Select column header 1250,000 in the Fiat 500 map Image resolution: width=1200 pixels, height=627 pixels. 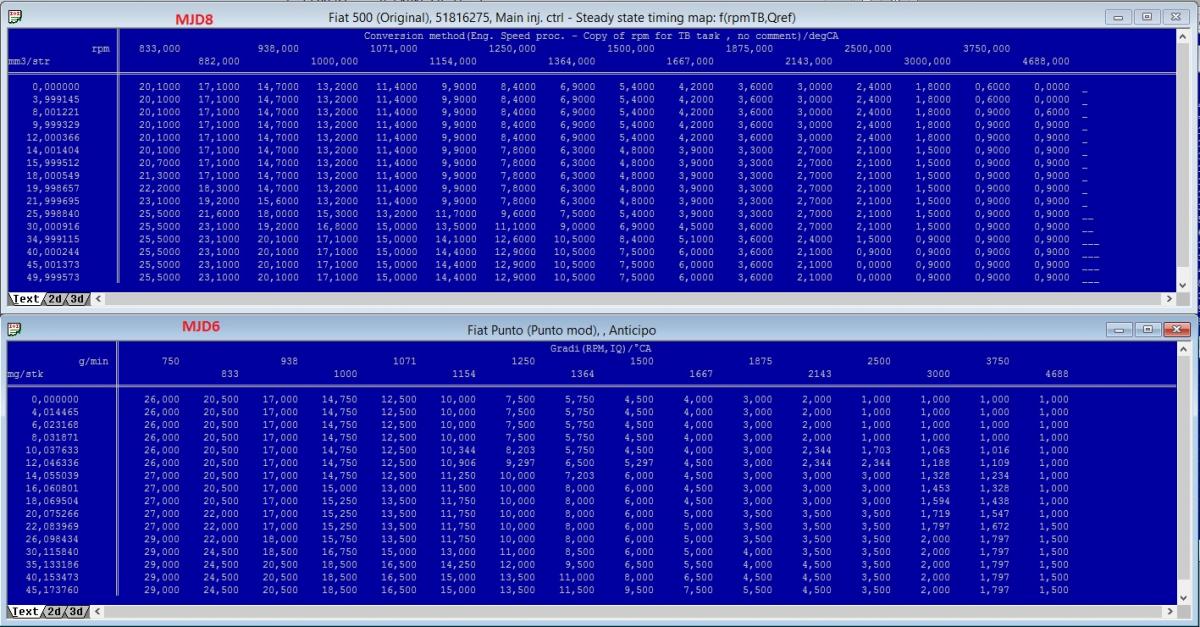pyautogui.click(x=511, y=48)
